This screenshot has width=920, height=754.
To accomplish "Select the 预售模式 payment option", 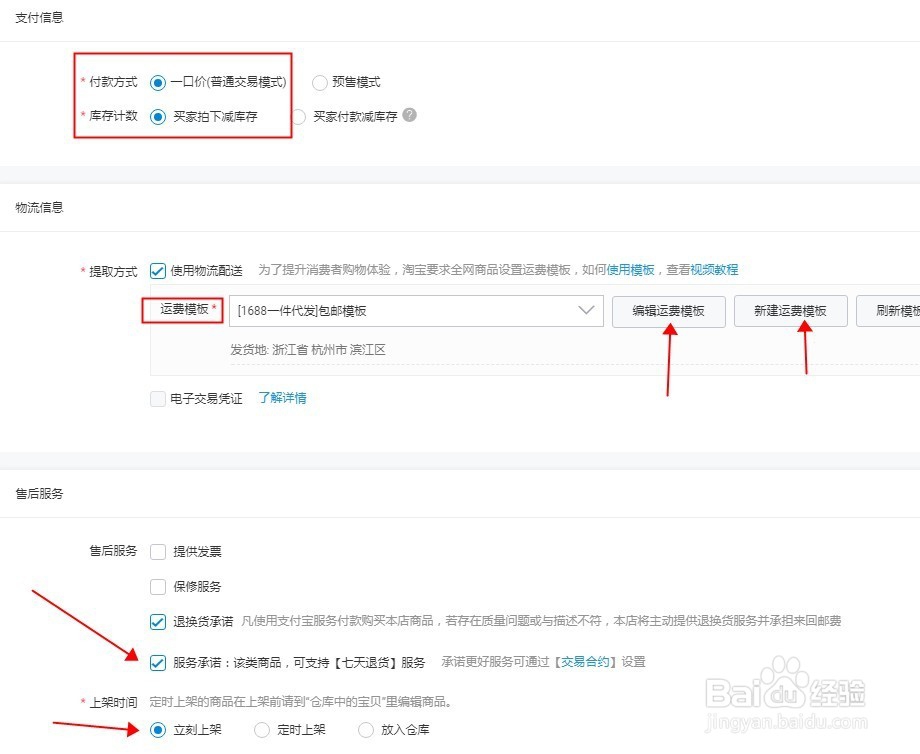I will point(320,83).
